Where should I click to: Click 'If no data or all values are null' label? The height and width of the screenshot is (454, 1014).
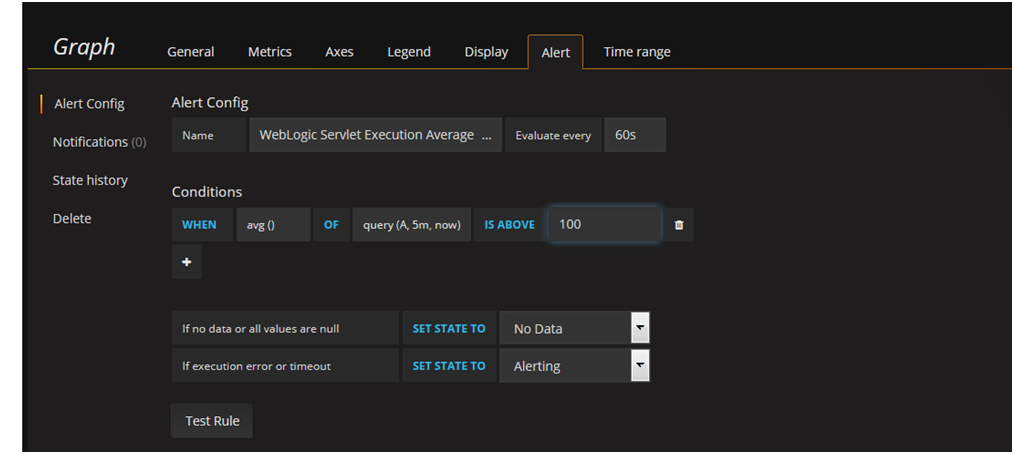285,328
